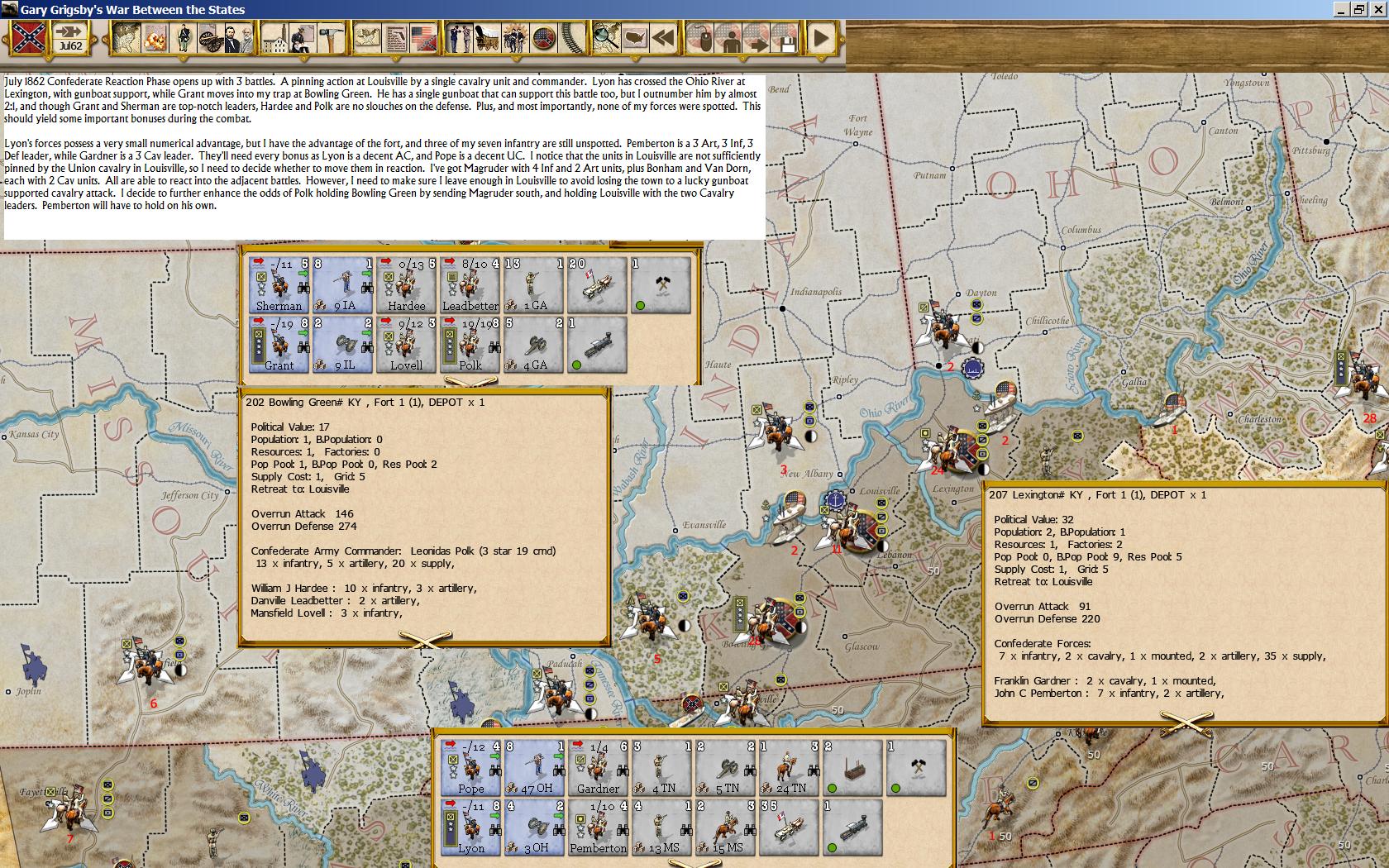Select the Grant leader card
Screen dimensions: 1389x868
pyautogui.click(x=279, y=344)
